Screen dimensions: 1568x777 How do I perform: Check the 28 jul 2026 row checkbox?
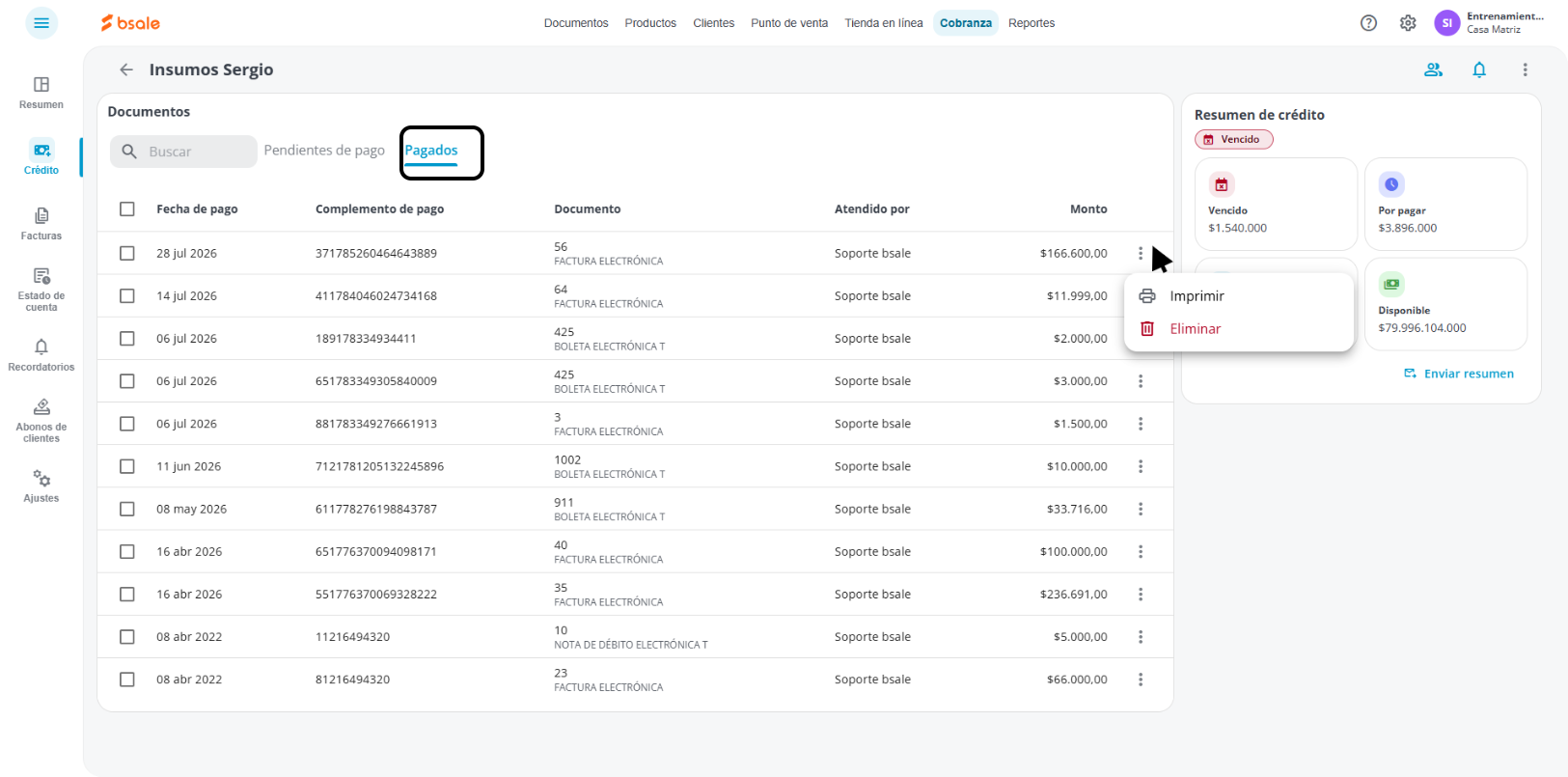point(127,253)
